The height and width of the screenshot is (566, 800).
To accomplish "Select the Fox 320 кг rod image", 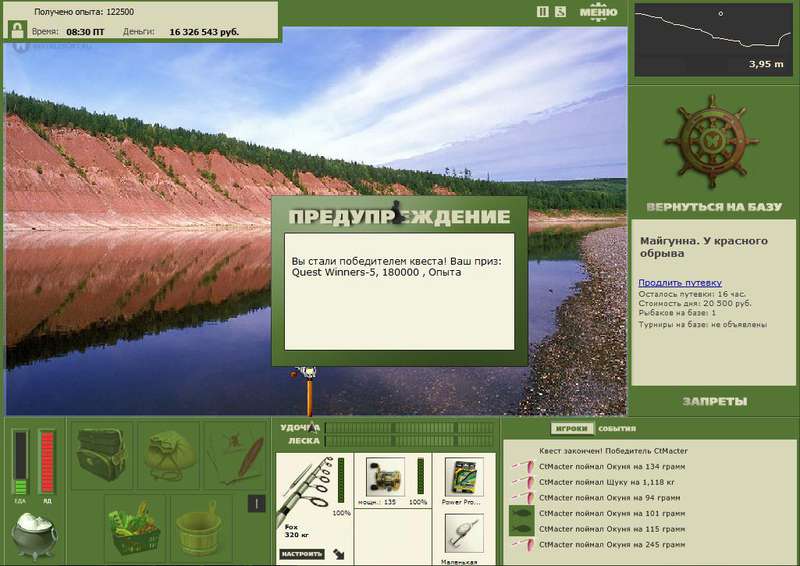I will click(x=306, y=493).
